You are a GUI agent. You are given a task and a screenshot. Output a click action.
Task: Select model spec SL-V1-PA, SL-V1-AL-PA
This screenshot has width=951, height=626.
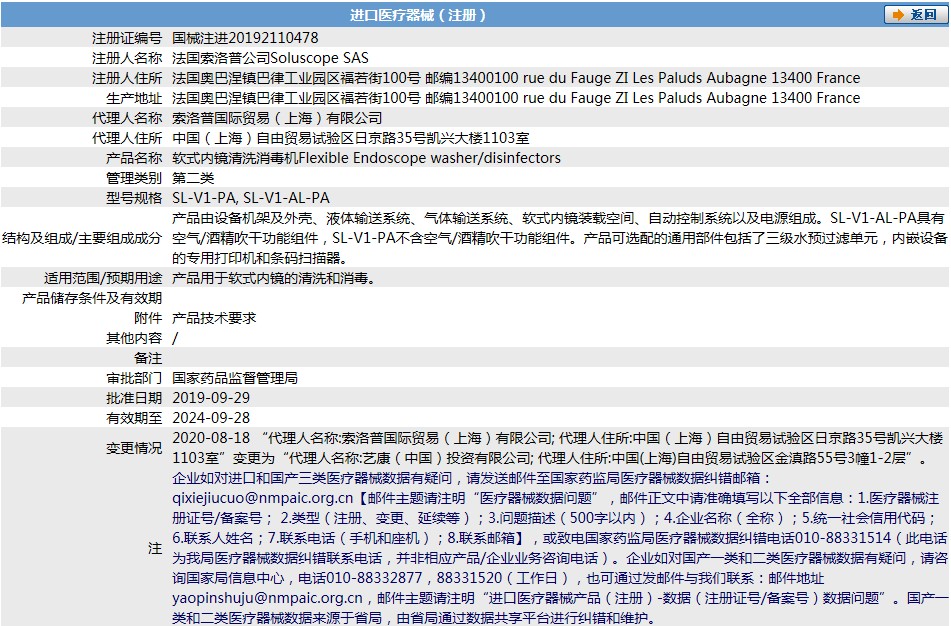tap(250, 198)
